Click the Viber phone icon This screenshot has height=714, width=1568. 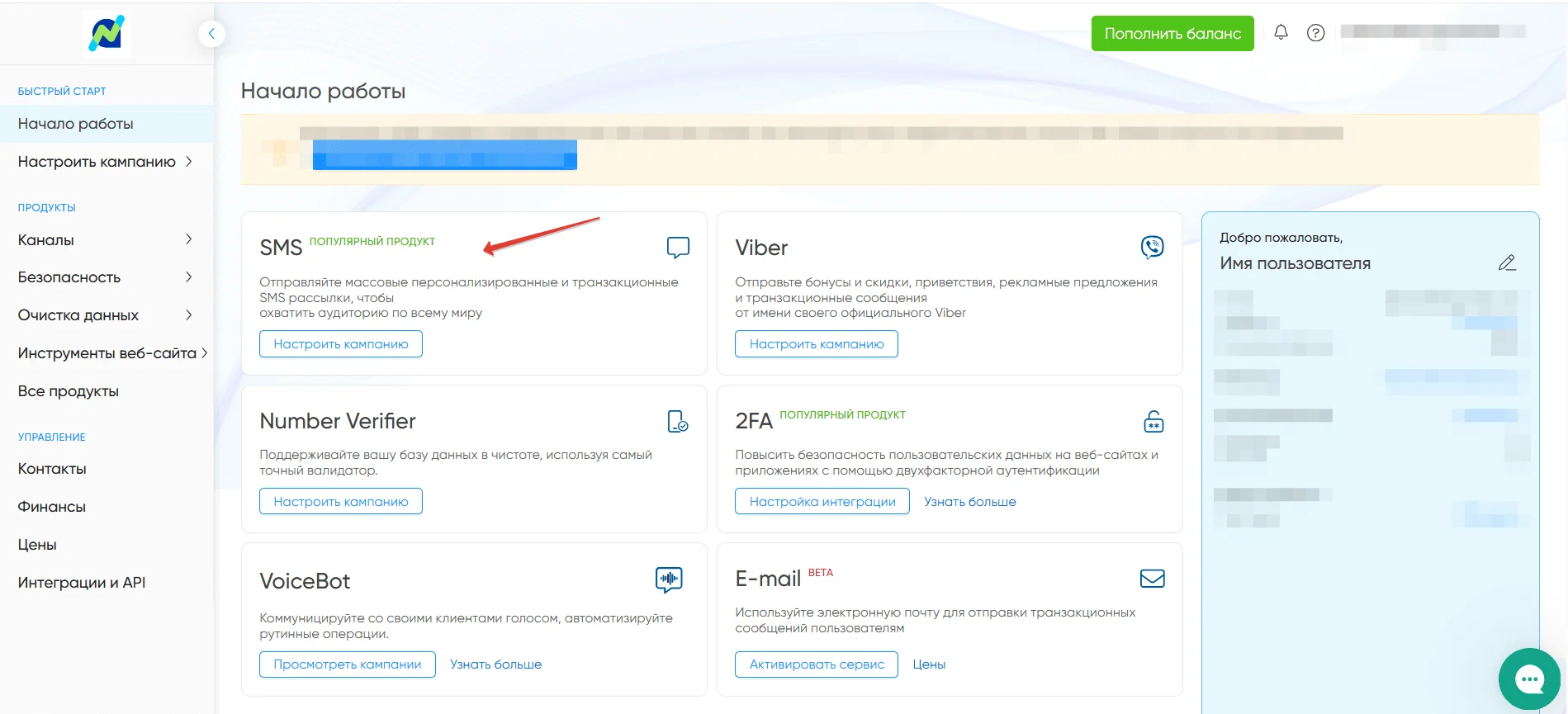coord(1152,247)
